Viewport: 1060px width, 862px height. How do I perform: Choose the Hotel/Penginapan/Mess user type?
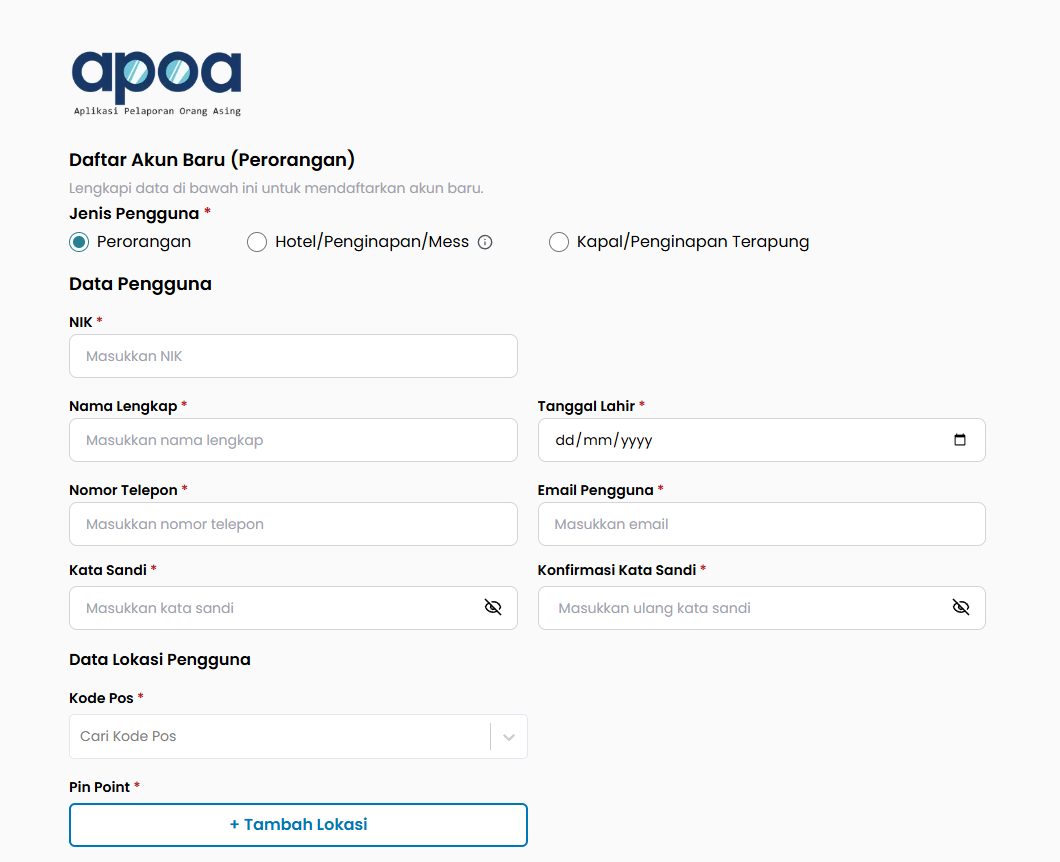(257, 242)
